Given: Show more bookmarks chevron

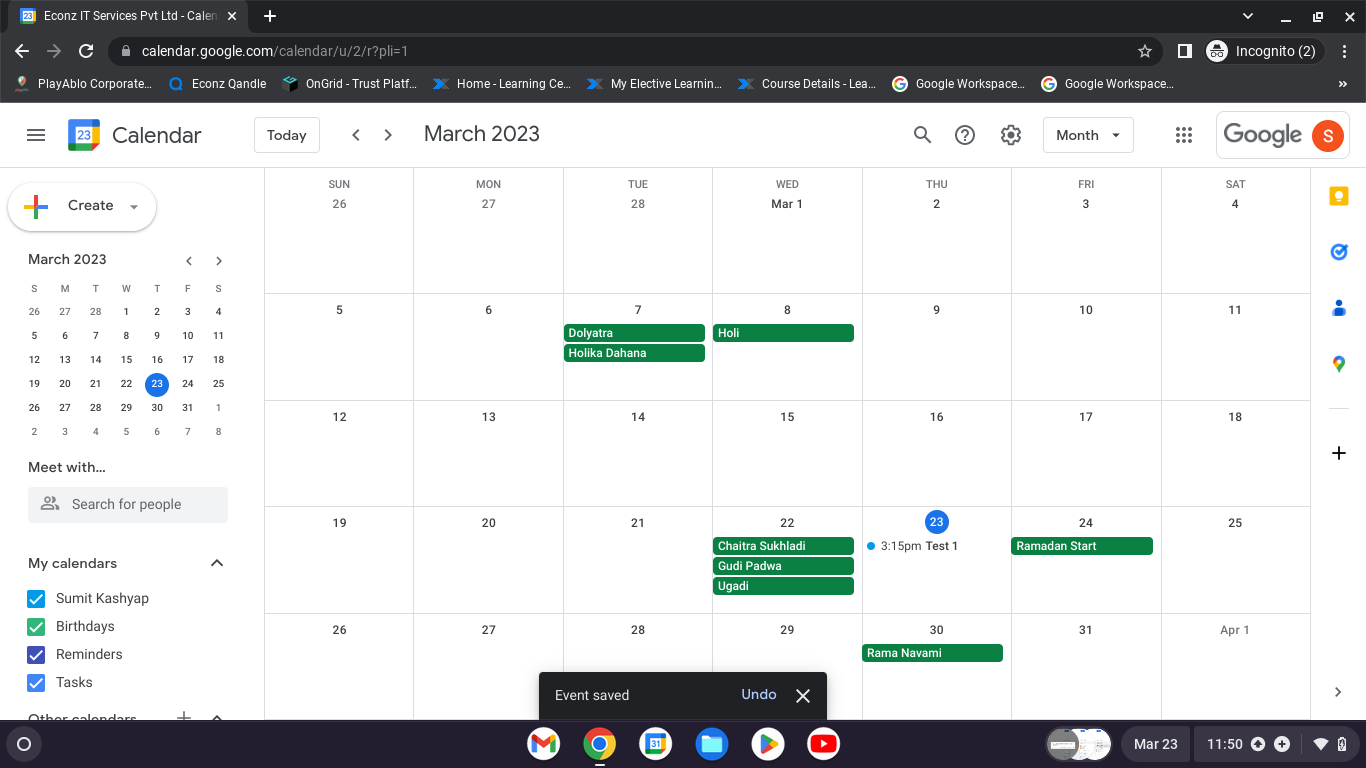Looking at the screenshot, I should point(1343,84).
